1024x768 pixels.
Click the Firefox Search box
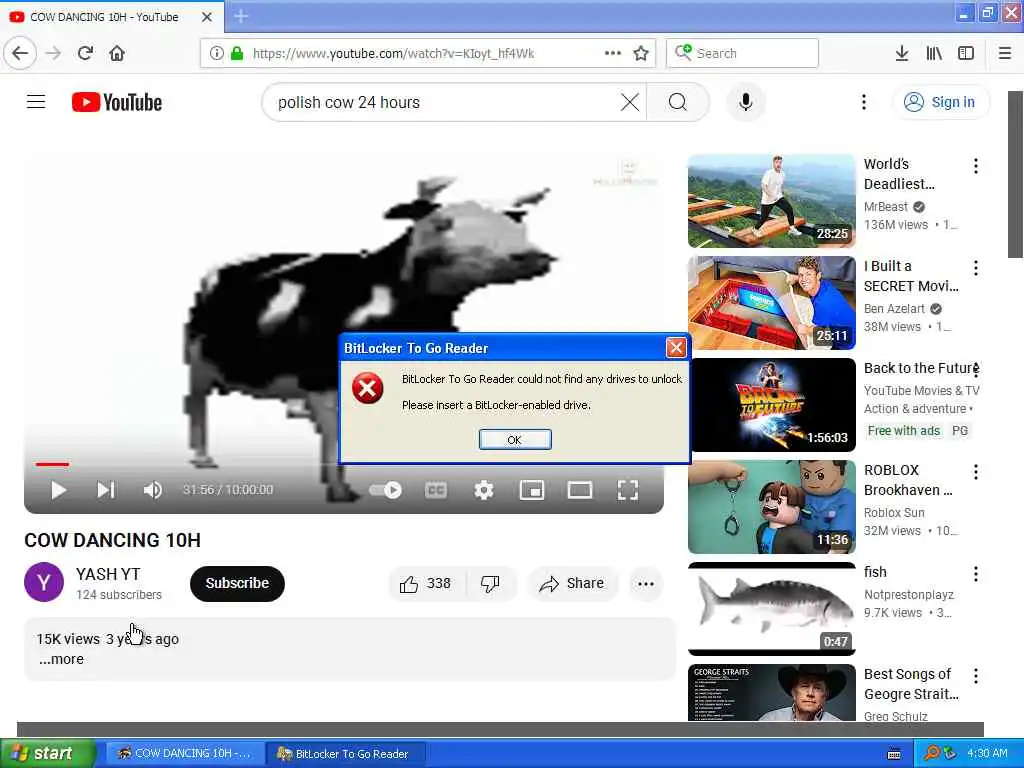[x=742, y=53]
